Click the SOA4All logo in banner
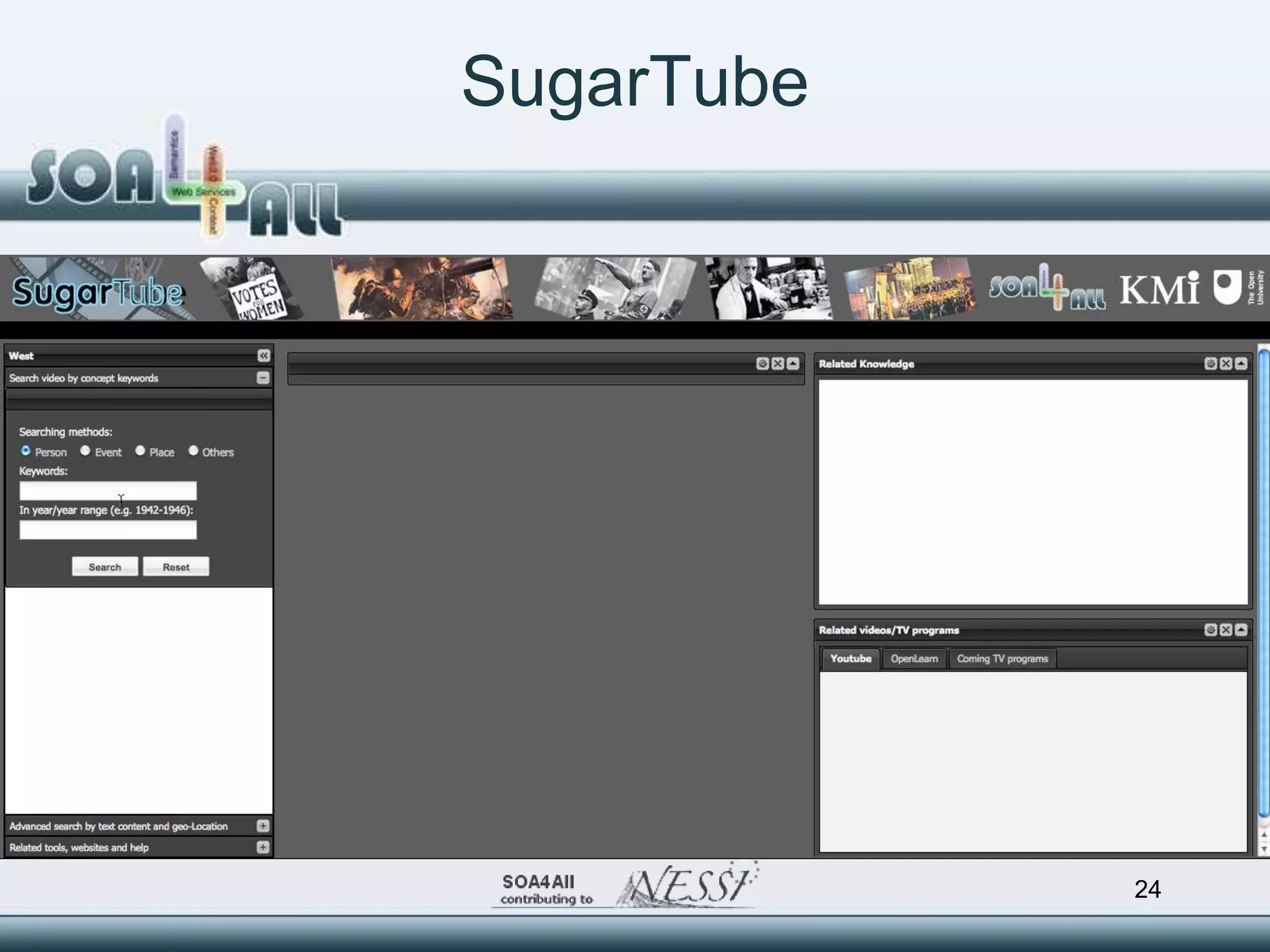The height and width of the screenshot is (952, 1270). click(x=1047, y=288)
